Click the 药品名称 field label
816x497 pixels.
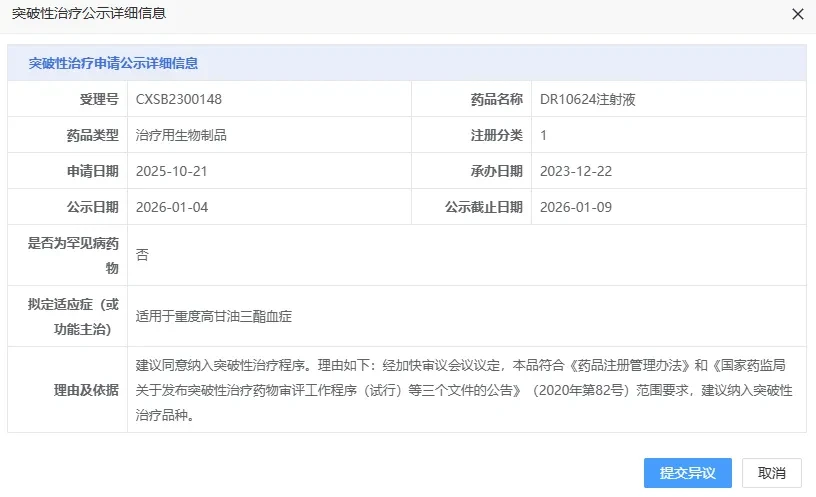(x=496, y=99)
